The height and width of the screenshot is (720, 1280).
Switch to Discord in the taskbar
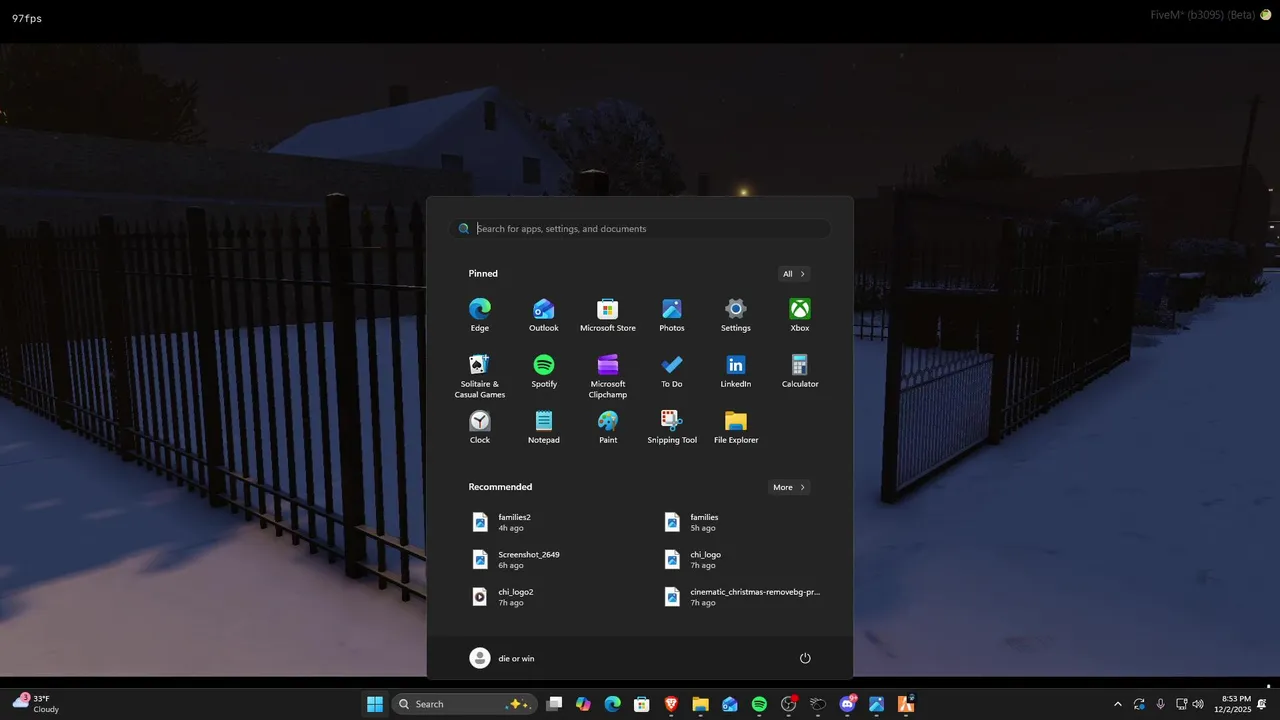coord(848,704)
